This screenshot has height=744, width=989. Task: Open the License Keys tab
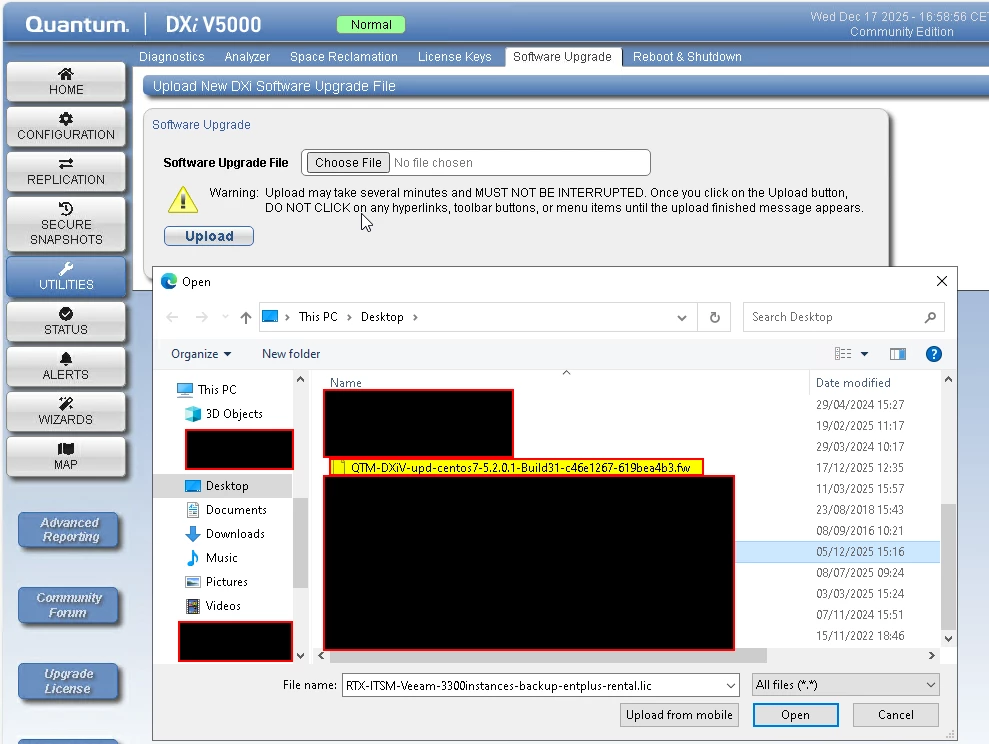(454, 57)
